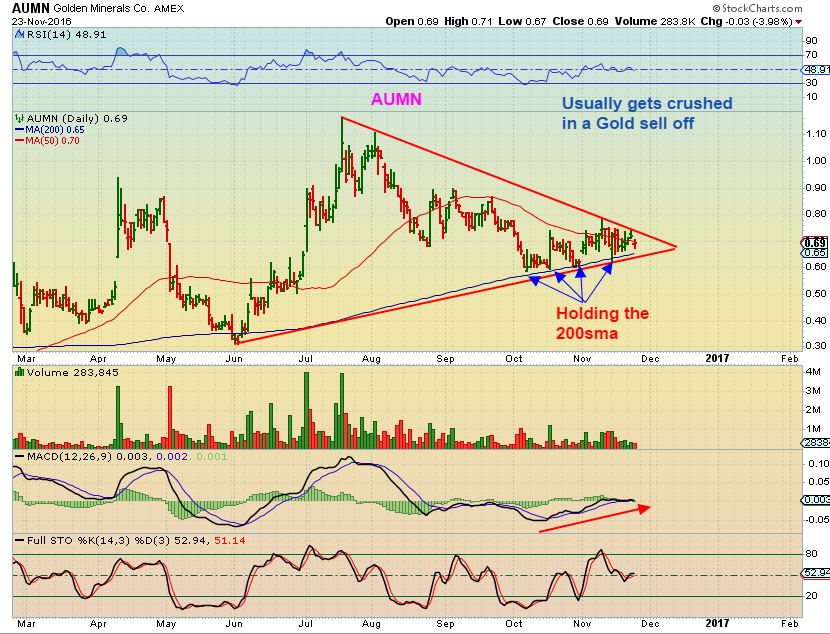The height and width of the screenshot is (634, 830).
Task: Click the red dropdown arrow beside Chg value
Action: 799,22
